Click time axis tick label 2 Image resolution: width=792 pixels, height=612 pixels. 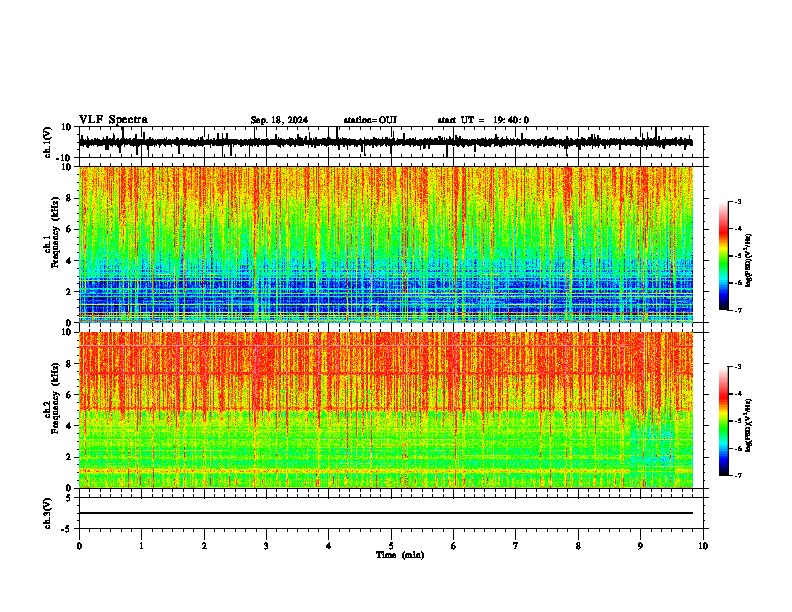[x=204, y=546]
